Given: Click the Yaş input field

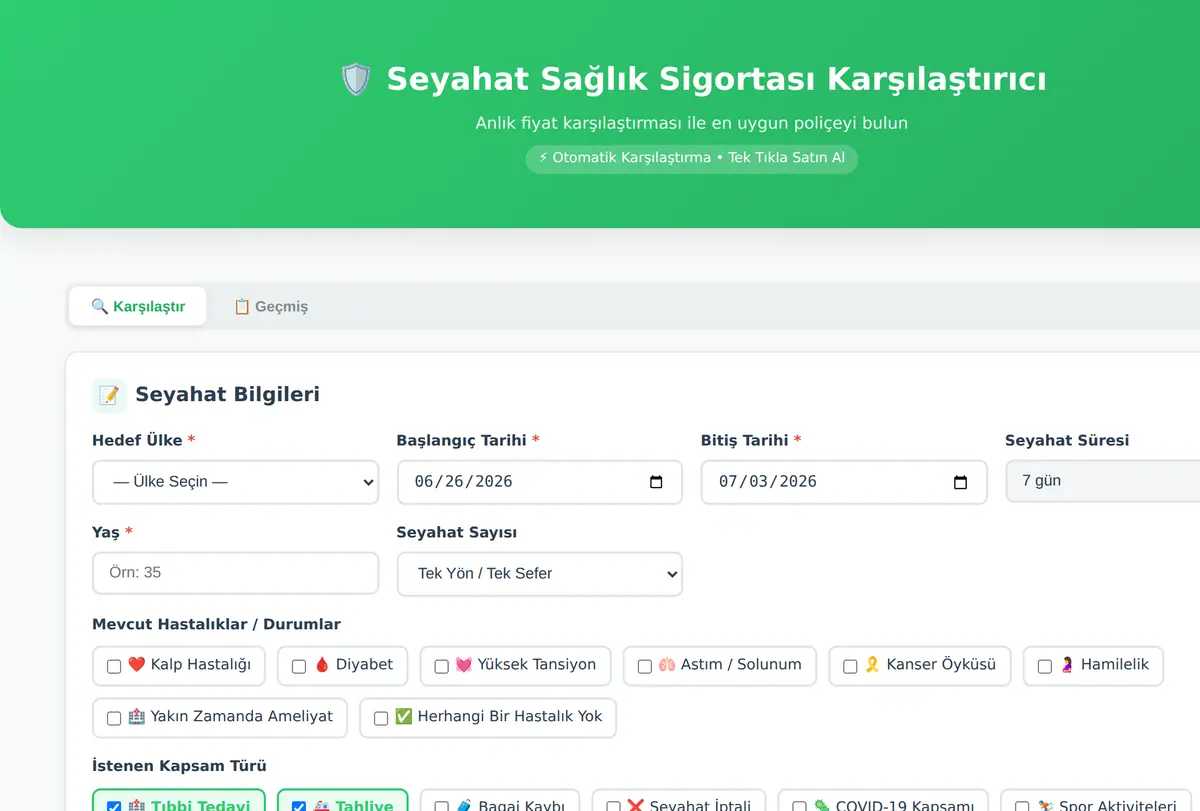Looking at the screenshot, I should (236, 573).
